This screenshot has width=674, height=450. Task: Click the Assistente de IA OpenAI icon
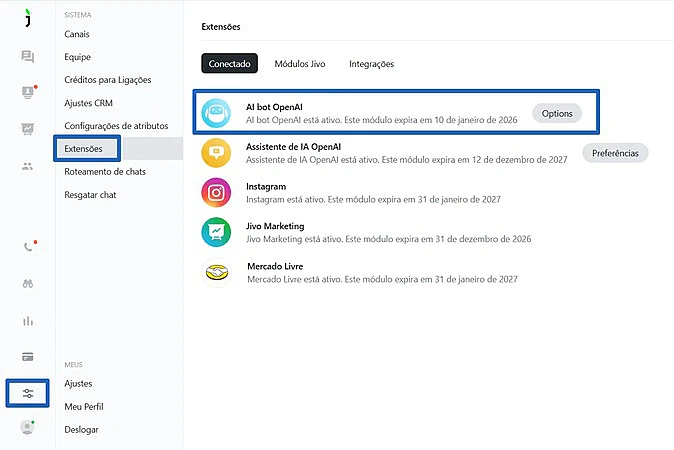point(216,153)
